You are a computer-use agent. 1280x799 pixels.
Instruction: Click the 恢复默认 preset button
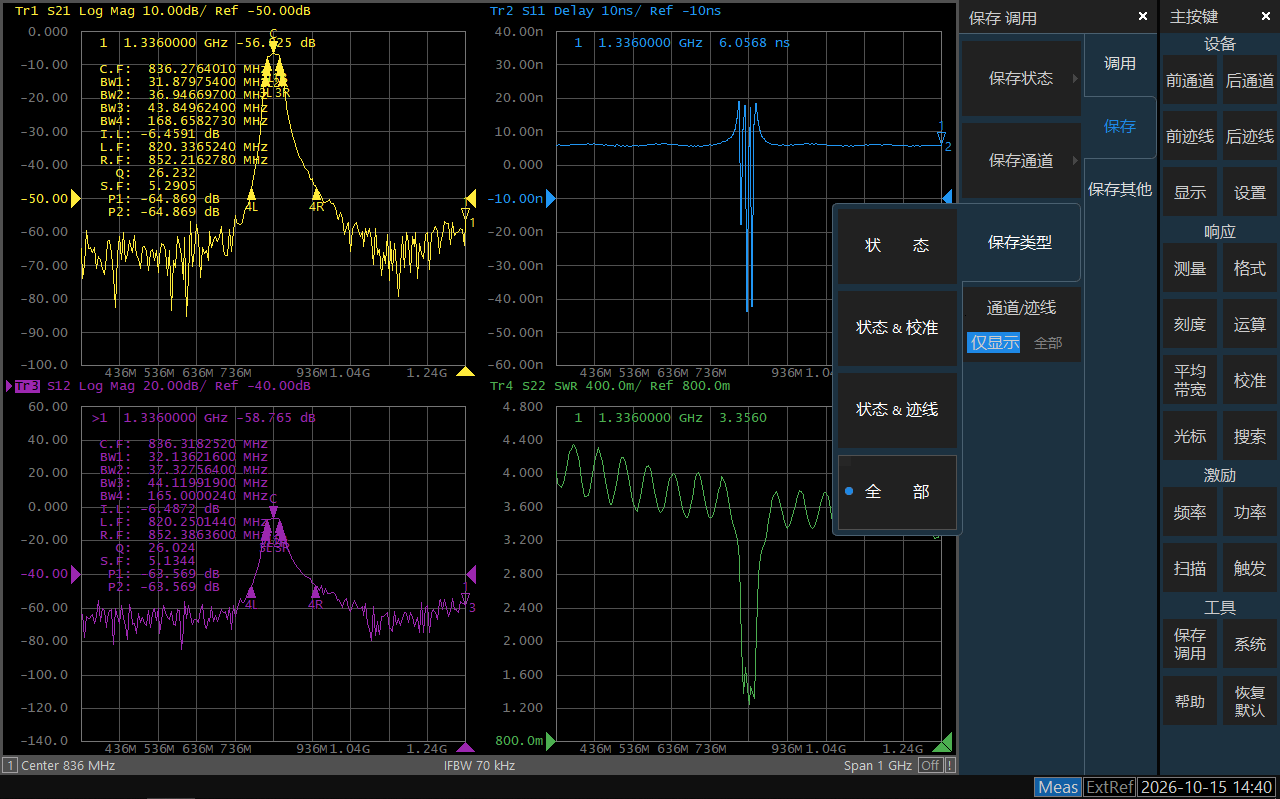1250,701
